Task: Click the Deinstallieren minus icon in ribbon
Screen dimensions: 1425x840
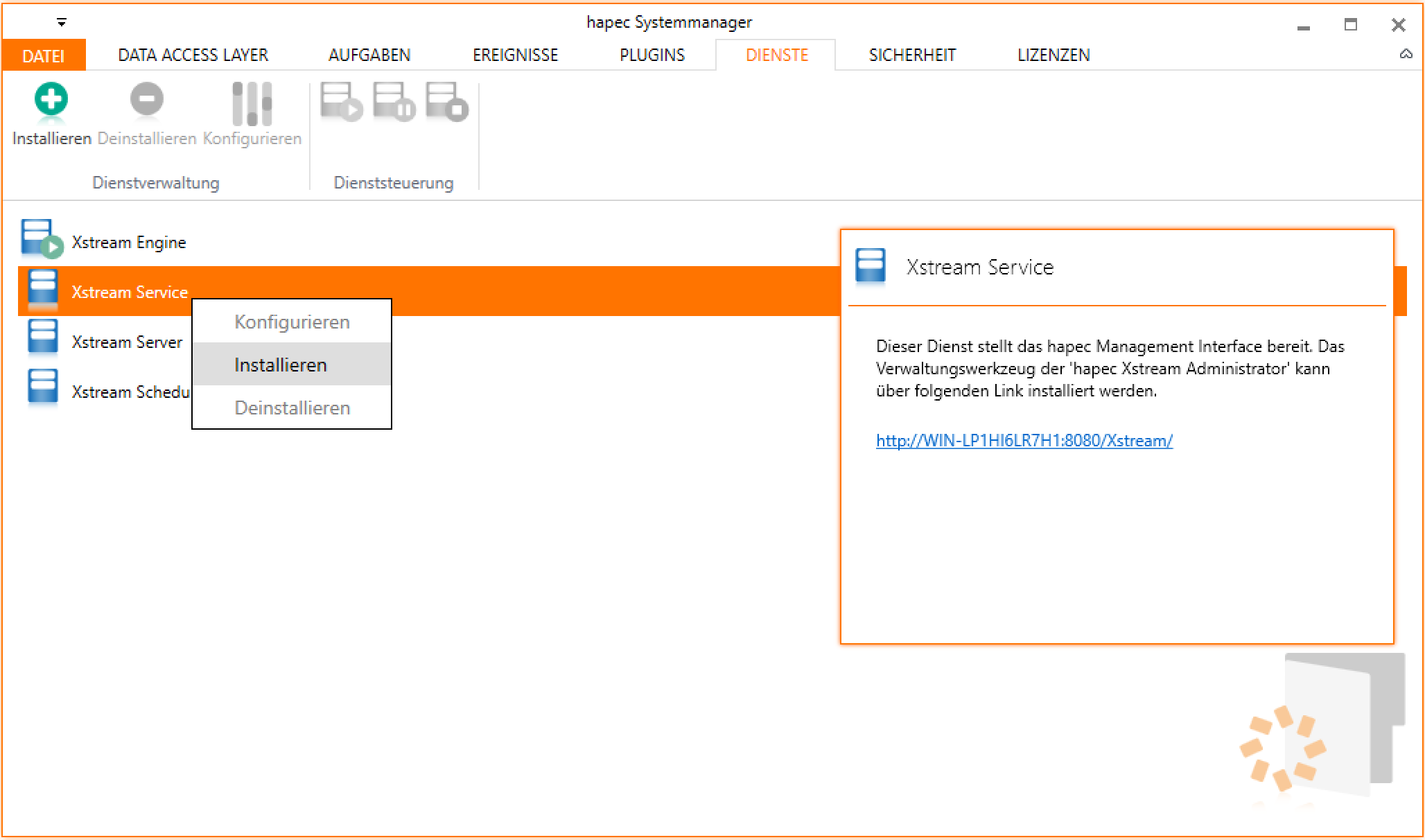Action: click(146, 100)
